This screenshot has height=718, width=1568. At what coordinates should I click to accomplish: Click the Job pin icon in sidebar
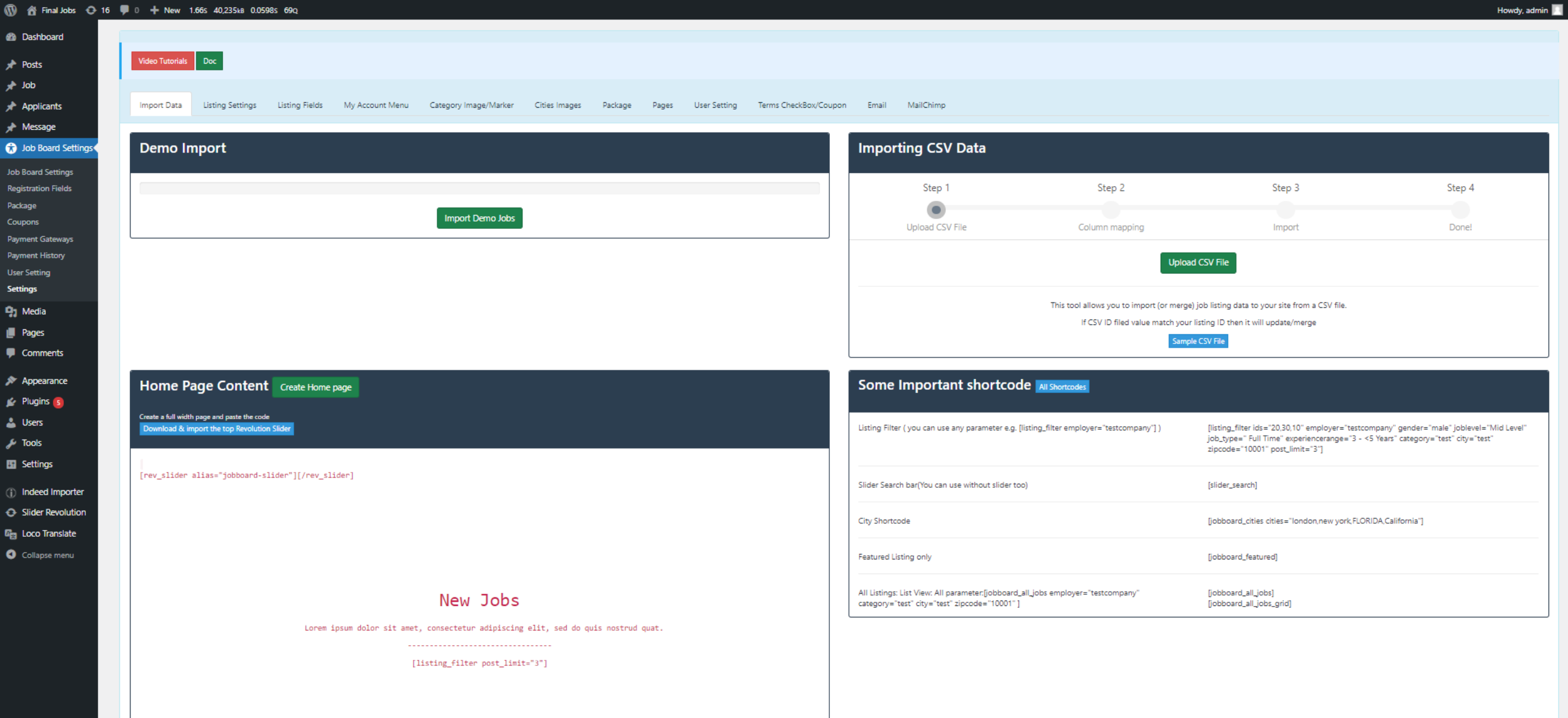coord(11,85)
